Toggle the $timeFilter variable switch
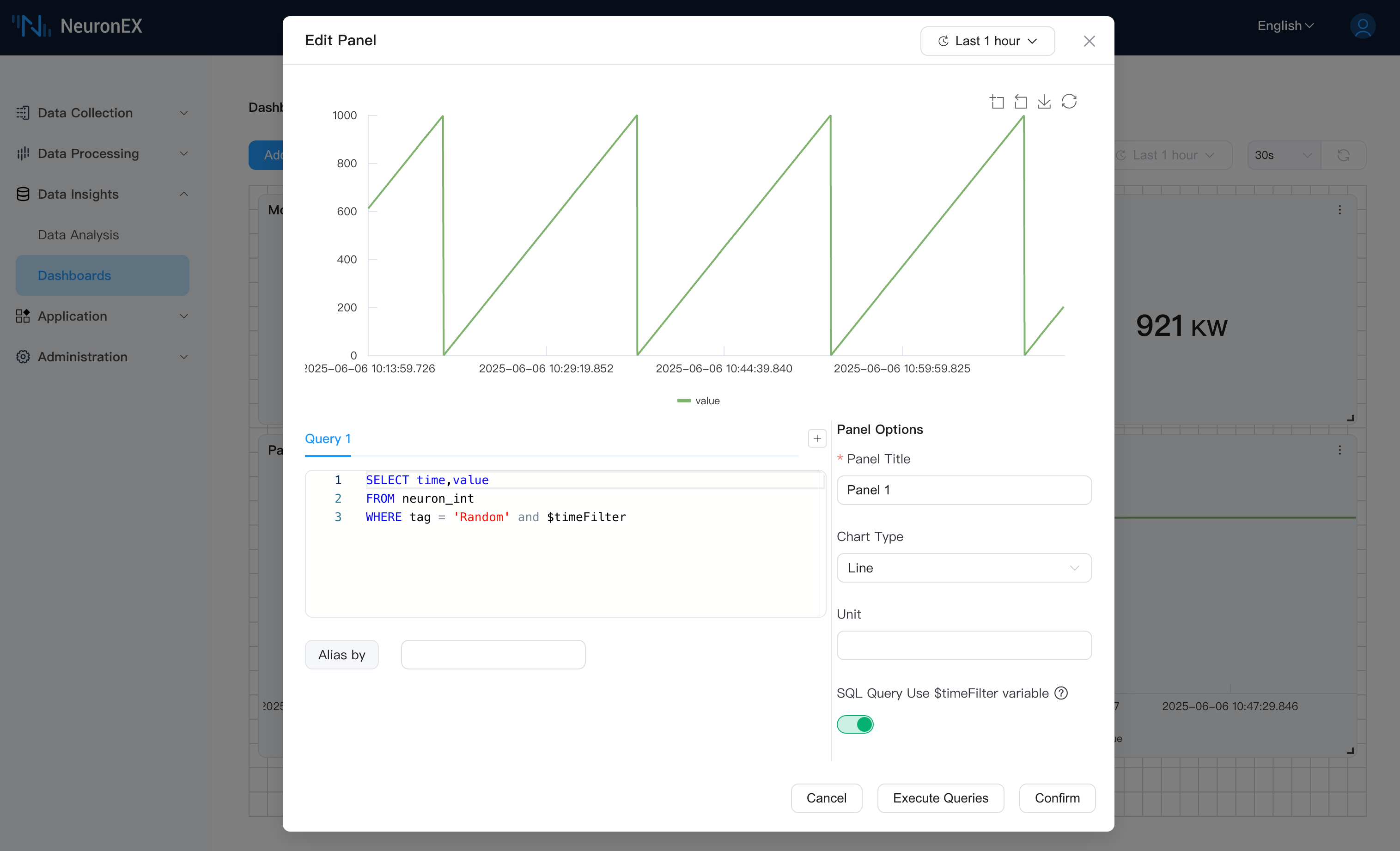 coord(854,724)
